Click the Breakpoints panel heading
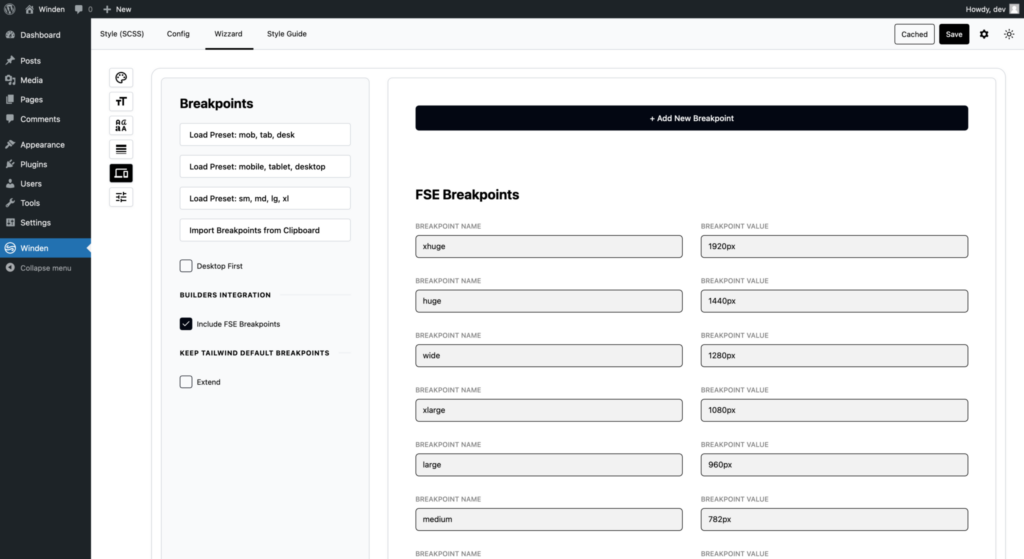 click(x=216, y=103)
